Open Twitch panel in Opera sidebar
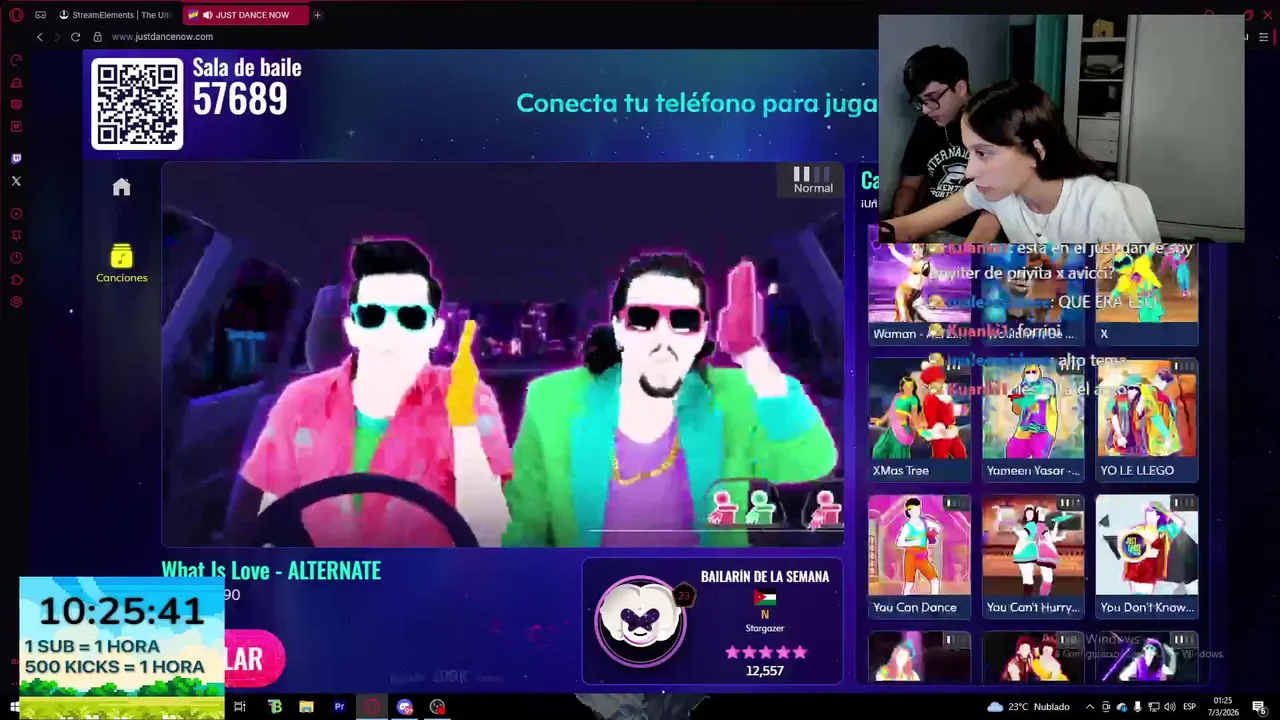 tap(16, 159)
